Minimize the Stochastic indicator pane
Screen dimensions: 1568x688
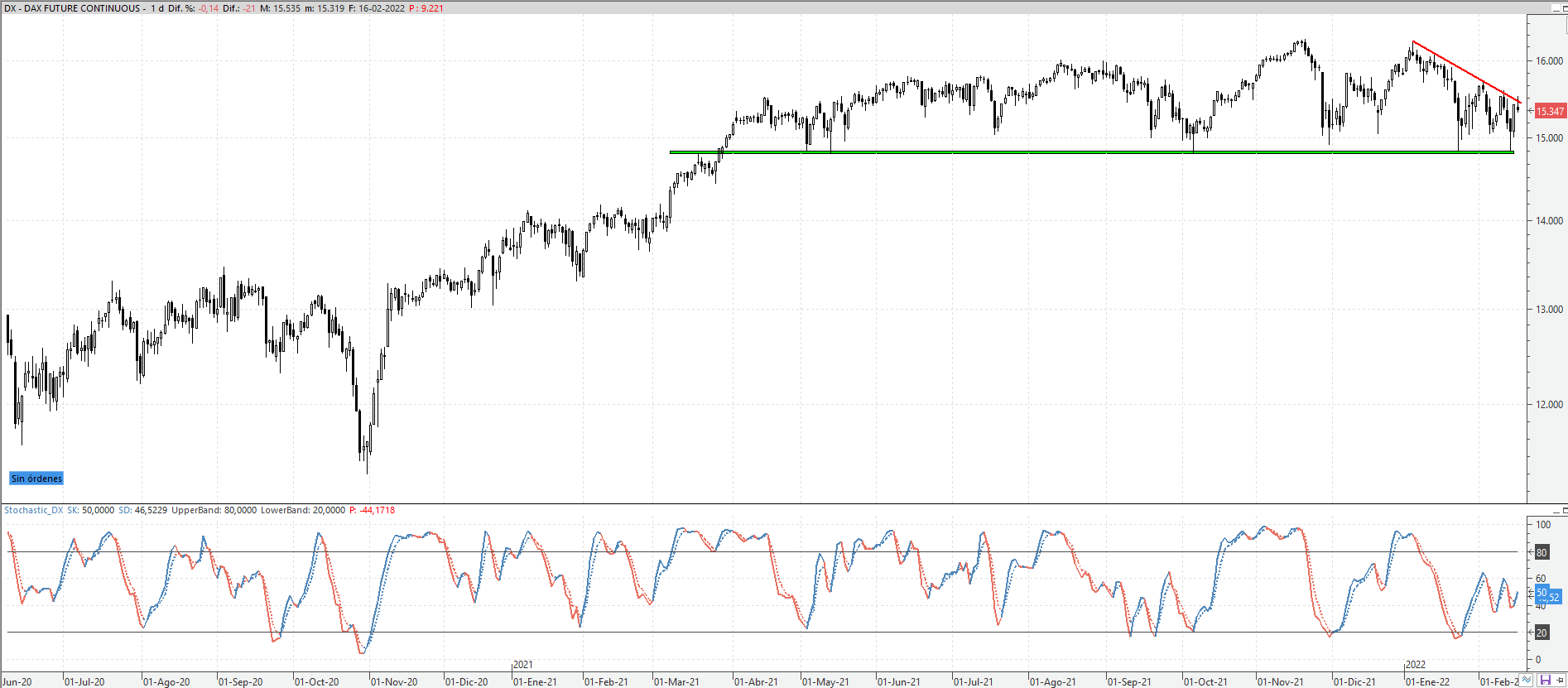[1556, 512]
